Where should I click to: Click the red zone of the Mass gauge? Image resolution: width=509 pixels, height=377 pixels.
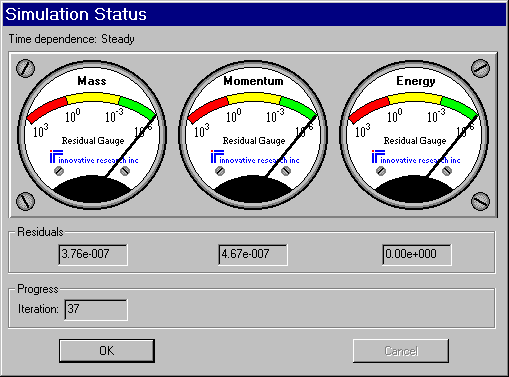pyautogui.click(x=47, y=109)
